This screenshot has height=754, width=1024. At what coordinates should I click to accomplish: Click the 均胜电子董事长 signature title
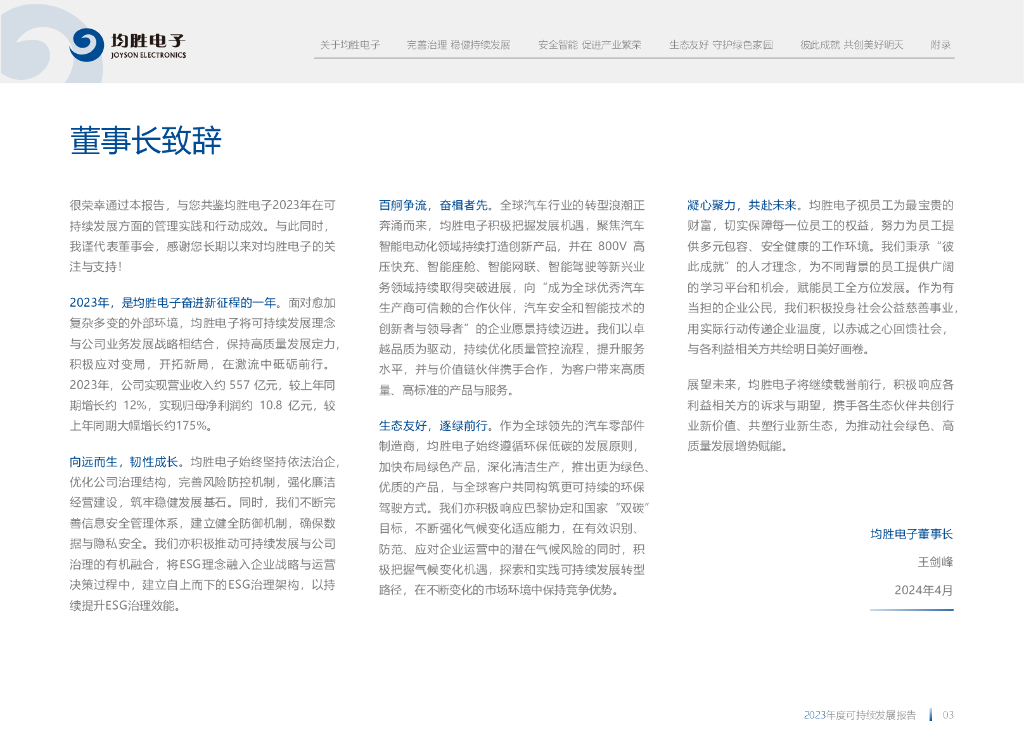click(912, 535)
